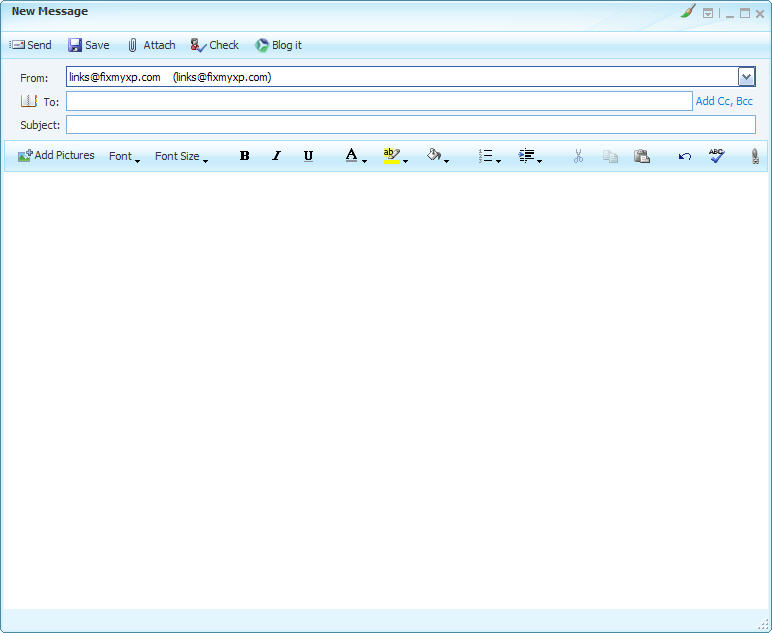
Task: Send the message with the Send button
Action: point(30,45)
